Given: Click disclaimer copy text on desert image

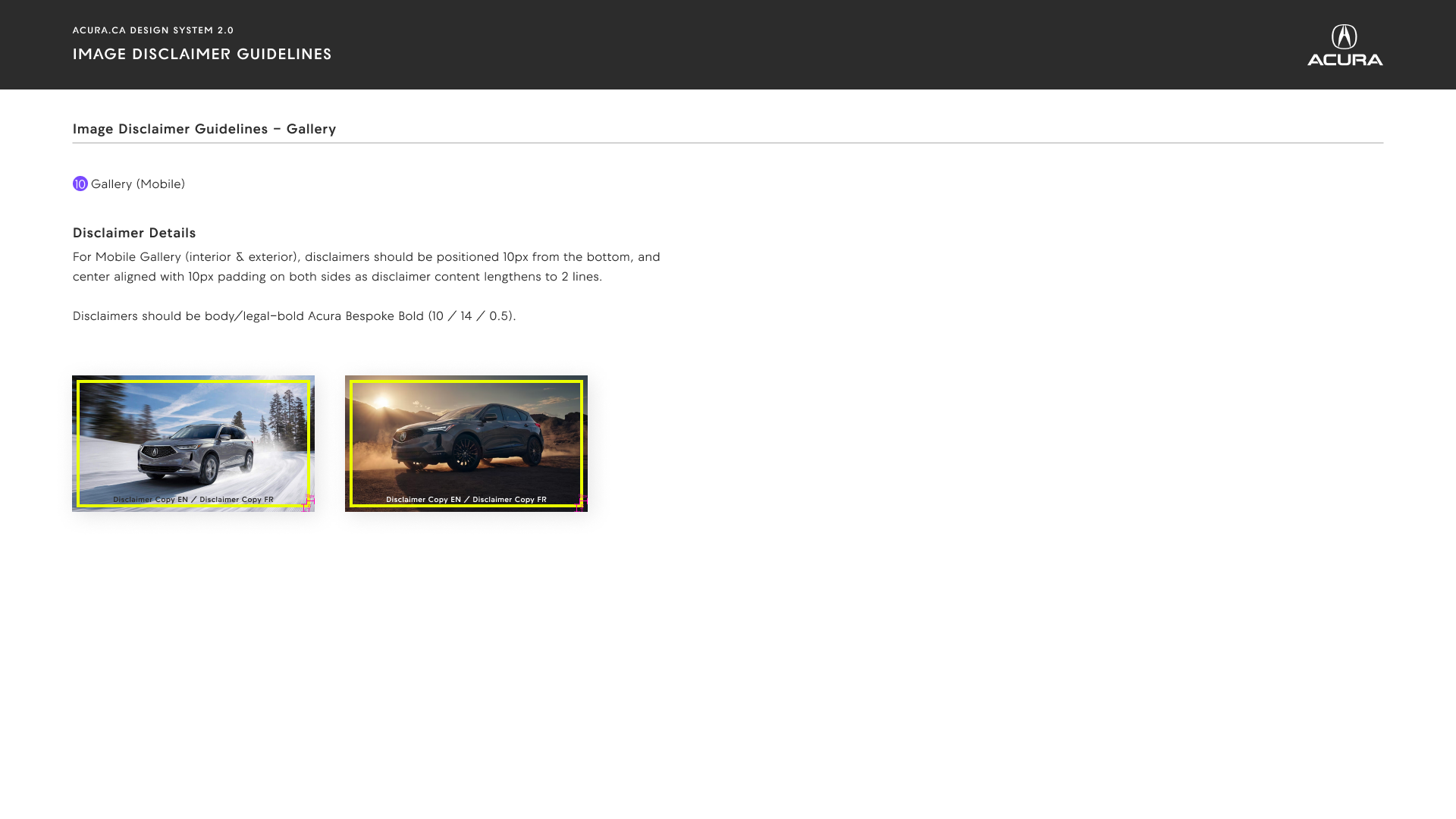Looking at the screenshot, I should (x=466, y=500).
